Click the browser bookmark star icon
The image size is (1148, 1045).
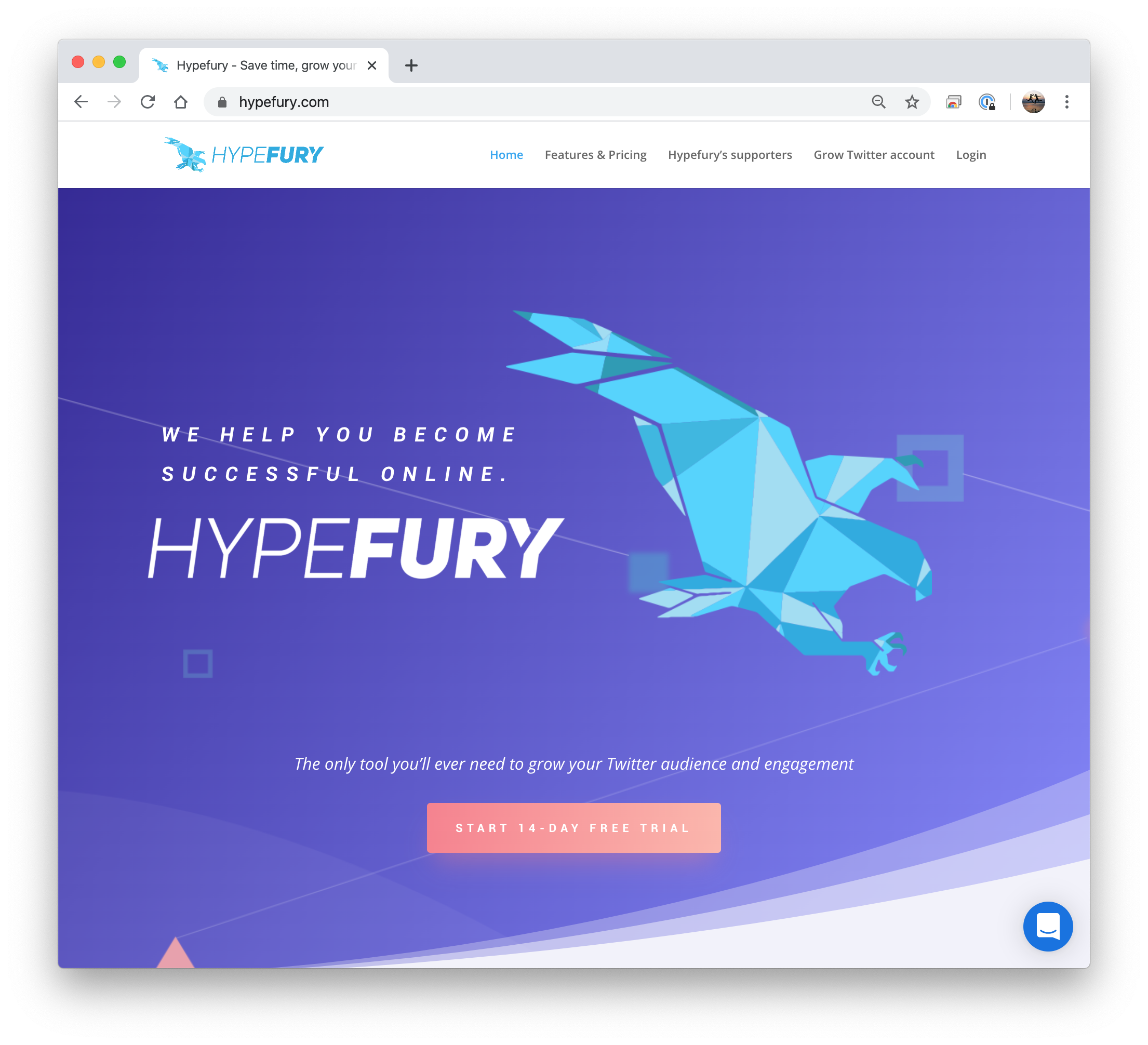coord(912,102)
